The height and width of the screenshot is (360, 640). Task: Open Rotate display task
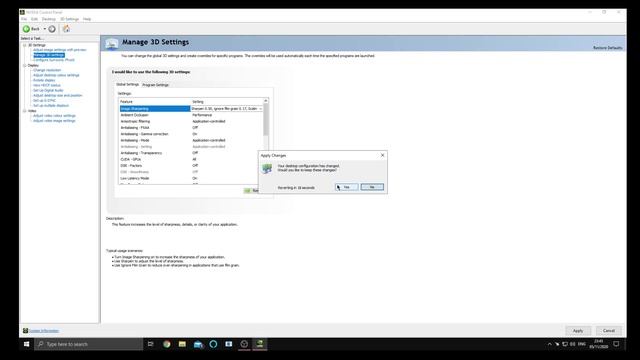(x=44, y=80)
